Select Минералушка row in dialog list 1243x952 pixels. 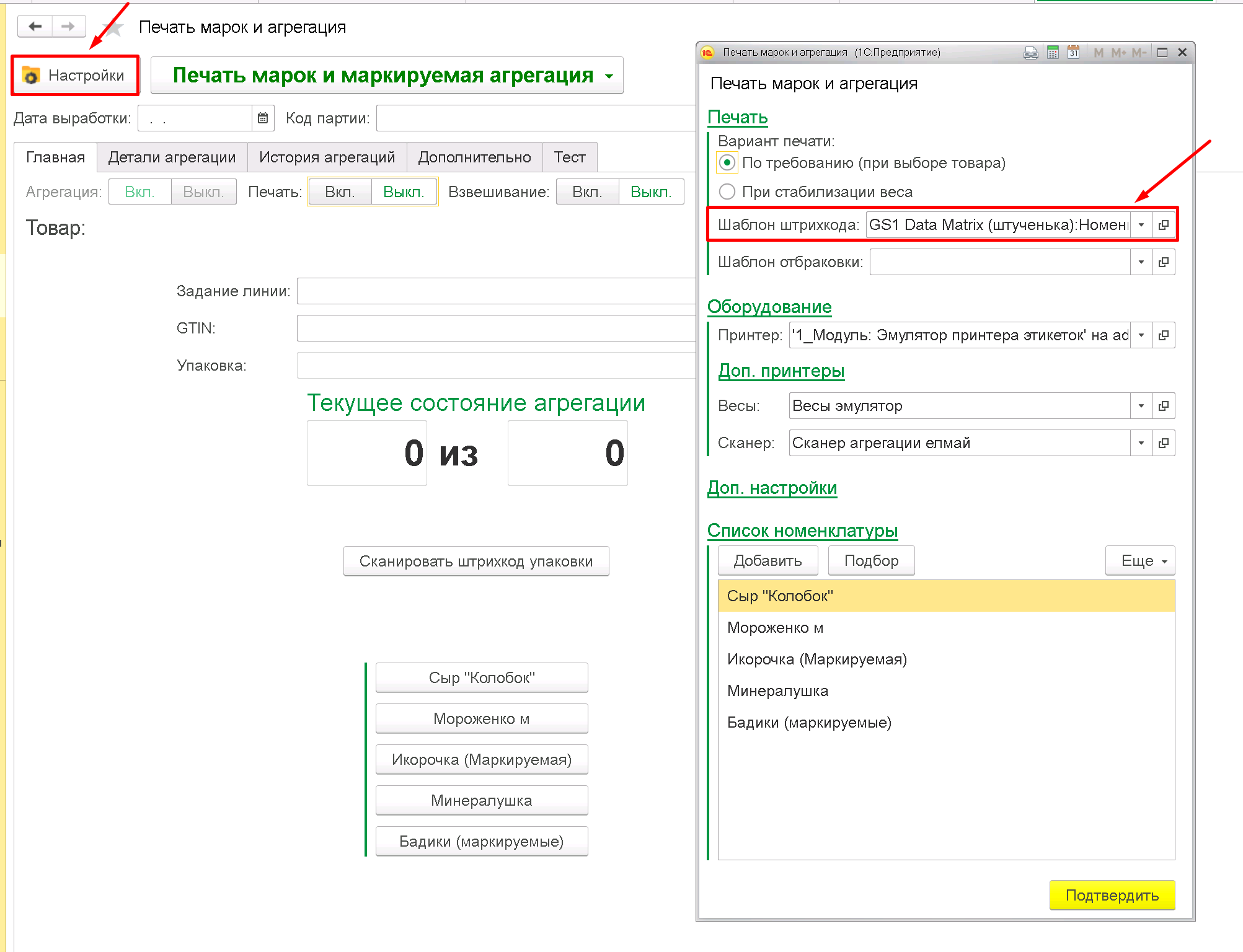pyautogui.click(x=946, y=690)
